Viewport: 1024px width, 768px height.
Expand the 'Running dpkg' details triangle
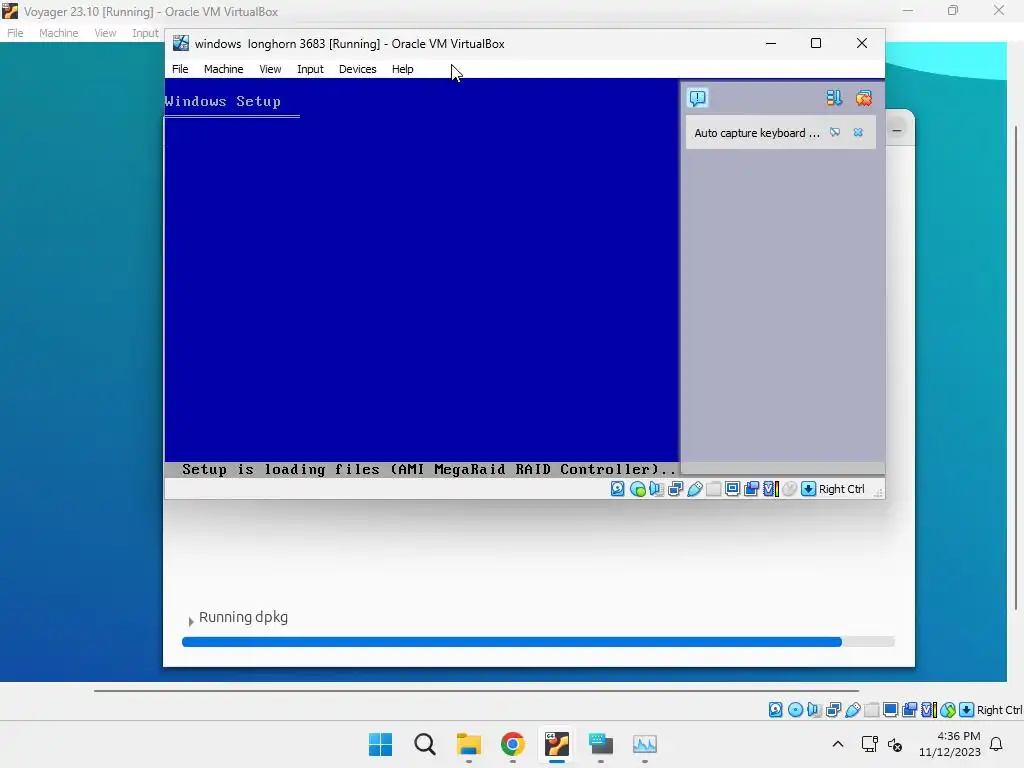point(191,621)
